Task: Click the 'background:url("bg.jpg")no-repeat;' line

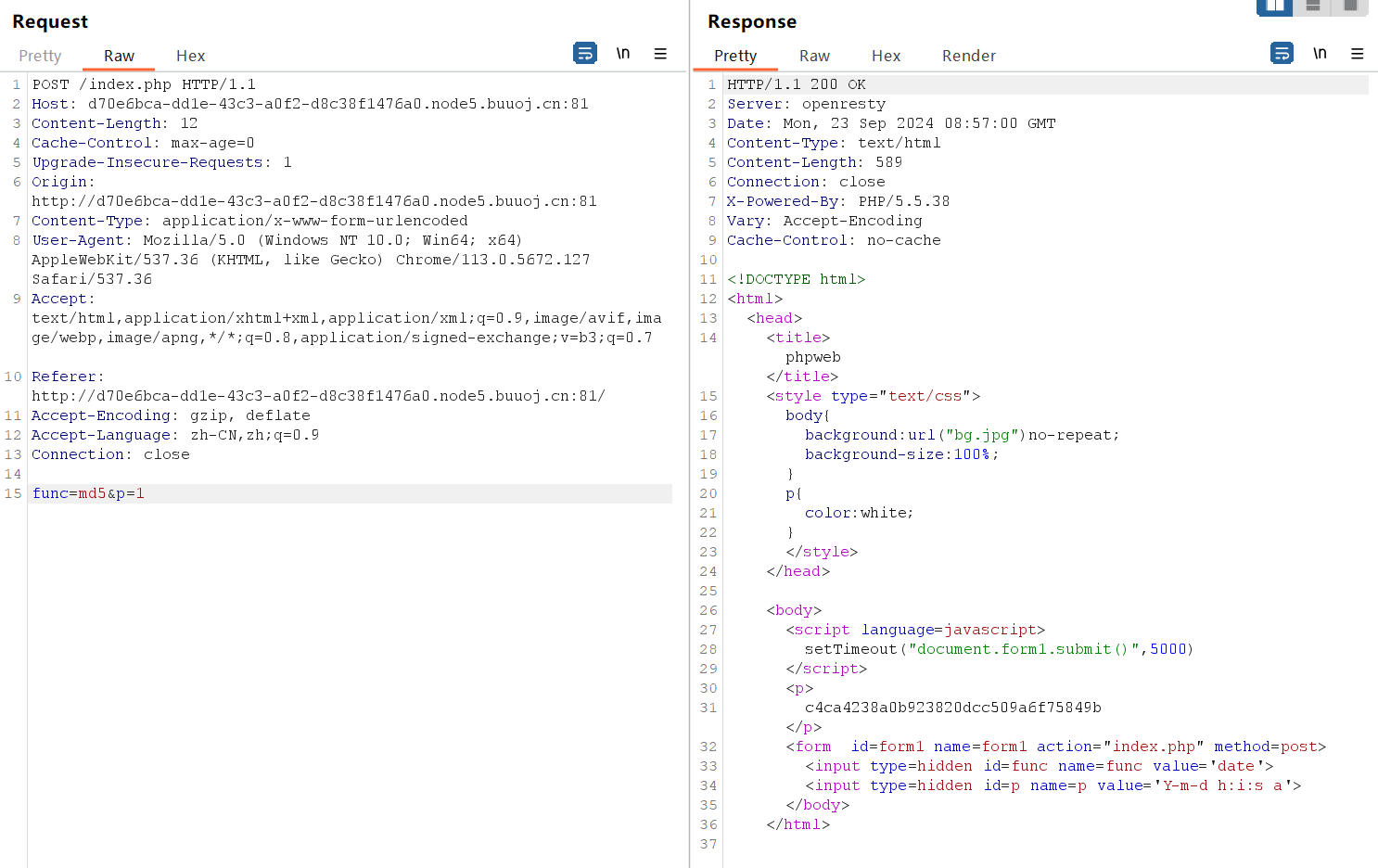Action: tap(963, 435)
